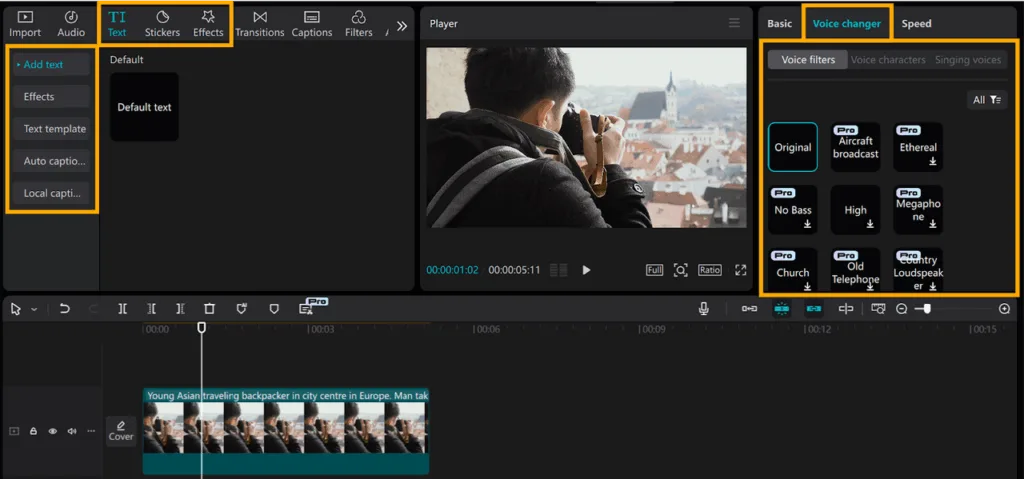Select the High voice filter
1024x479 pixels.
pos(856,210)
